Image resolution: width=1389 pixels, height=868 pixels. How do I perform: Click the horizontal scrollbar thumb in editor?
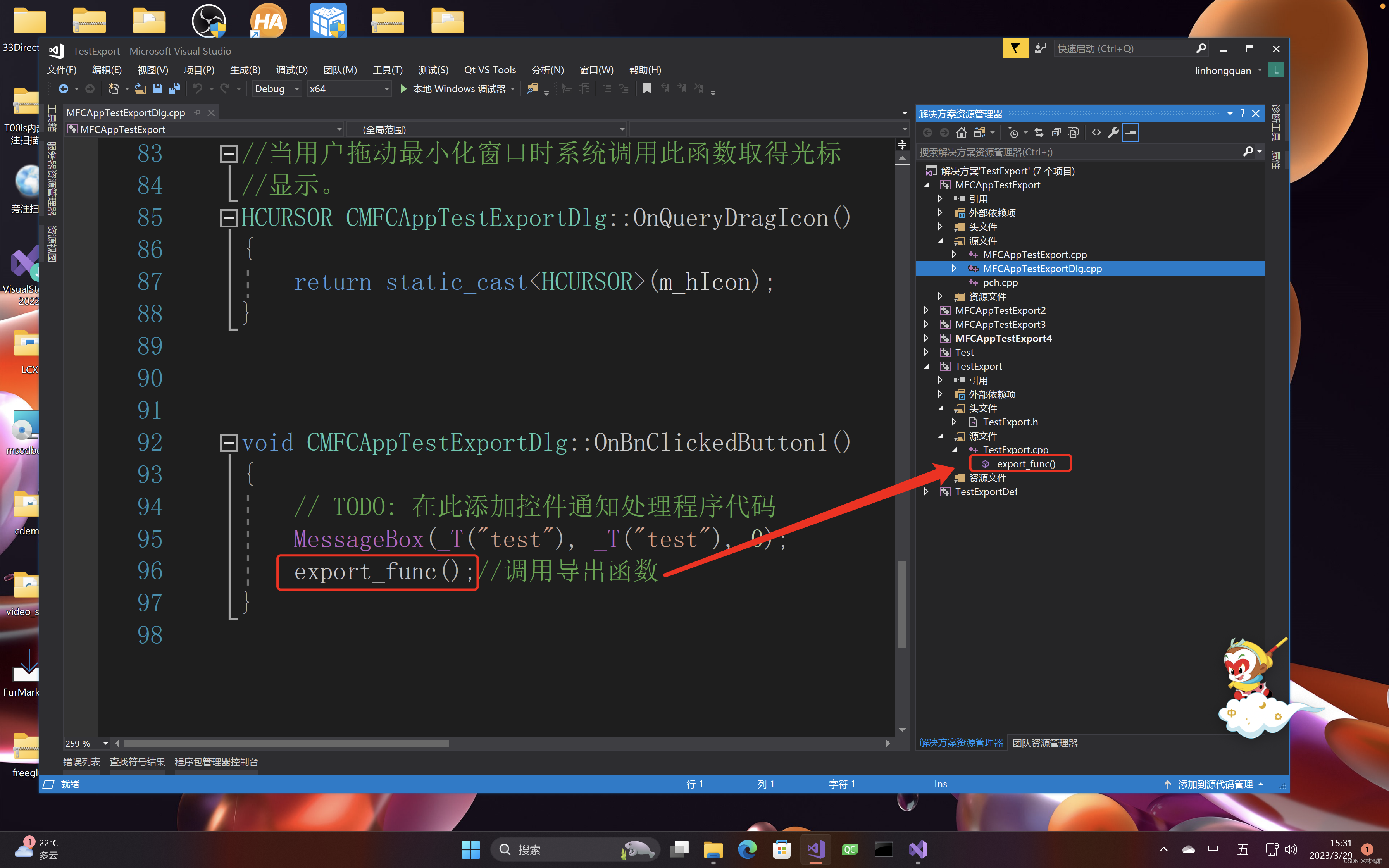click(285, 743)
